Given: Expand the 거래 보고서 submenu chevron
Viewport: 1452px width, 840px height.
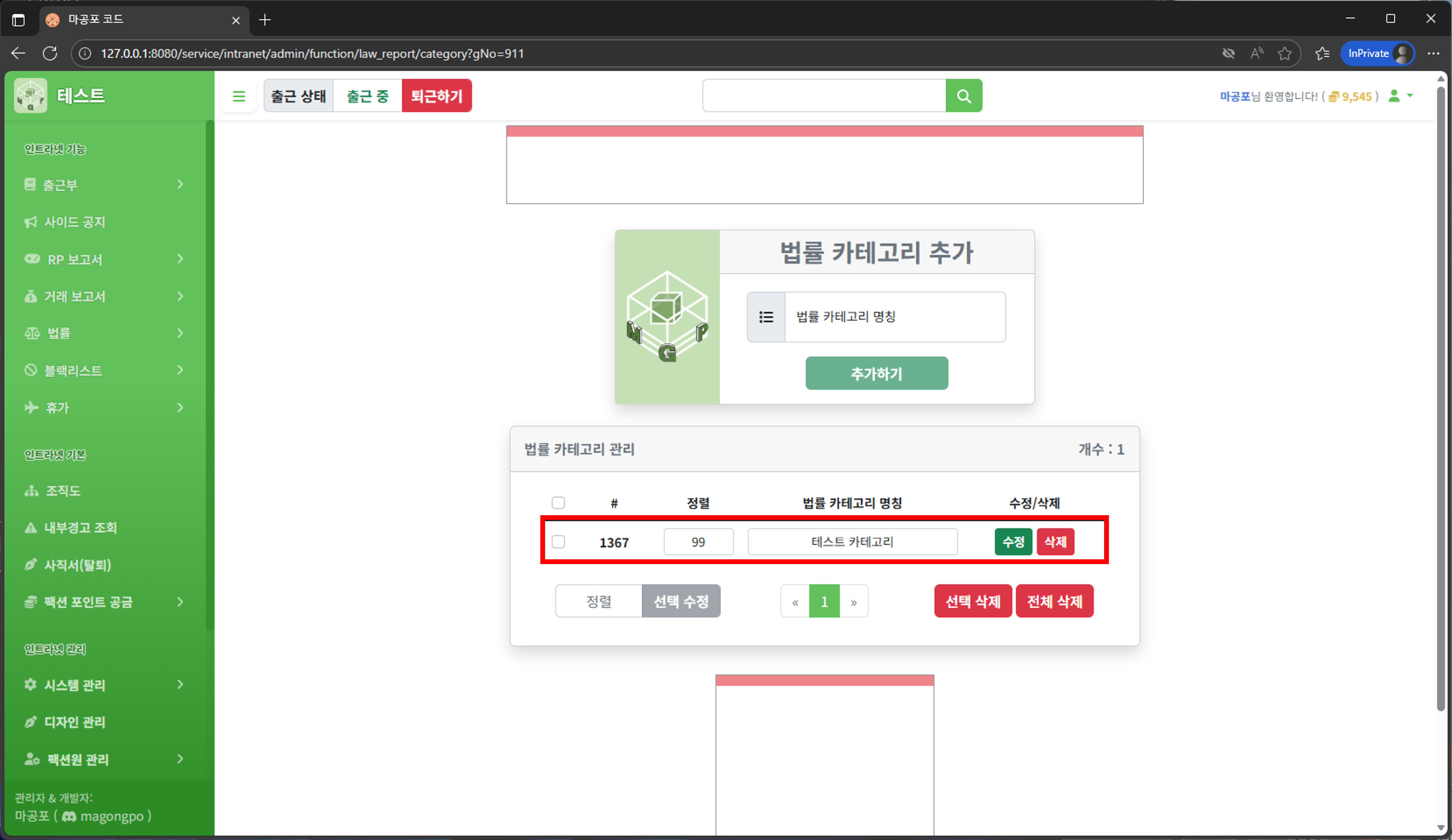Looking at the screenshot, I should point(181,296).
